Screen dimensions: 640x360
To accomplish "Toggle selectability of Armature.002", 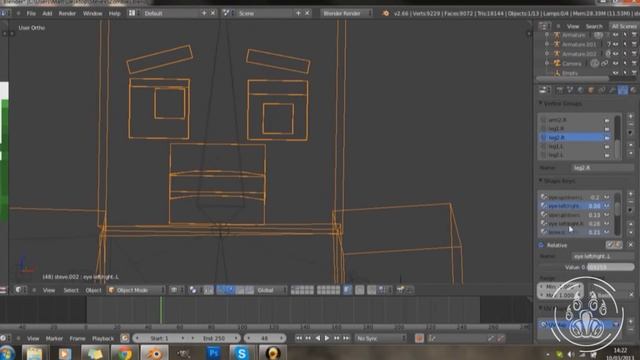I will pyautogui.click(x=625, y=53).
